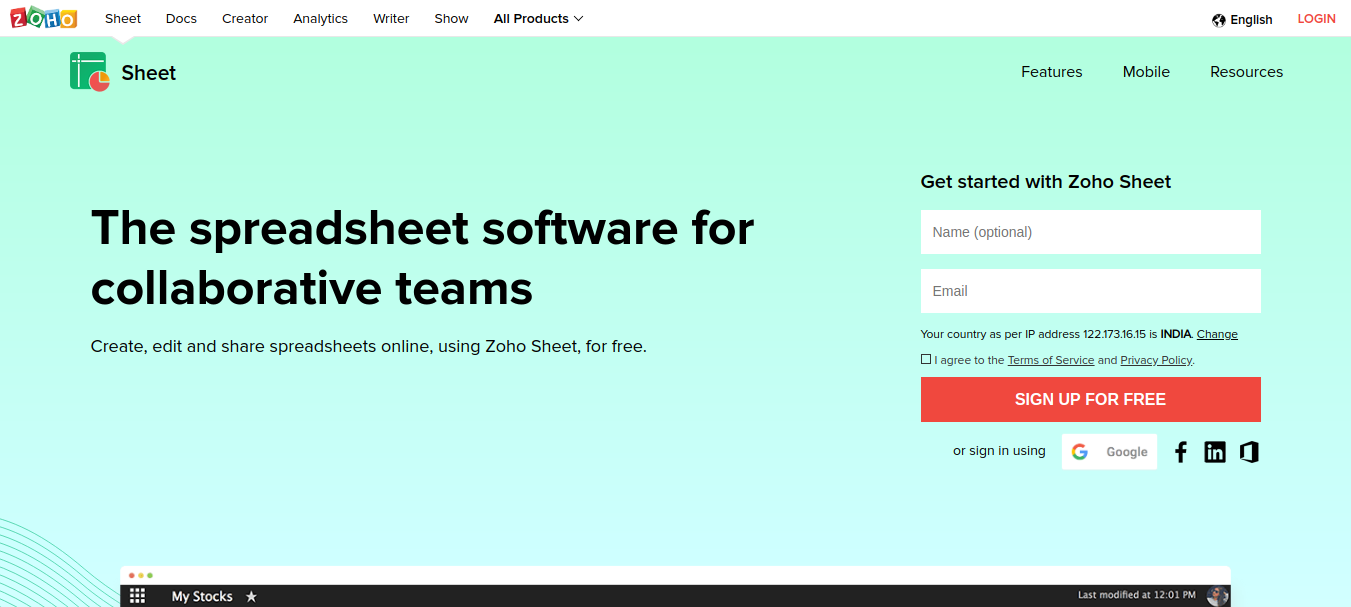Click the user avatar in the spreadsheet preview
The width and height of the screenshot is (1351, 607).
1217,596
